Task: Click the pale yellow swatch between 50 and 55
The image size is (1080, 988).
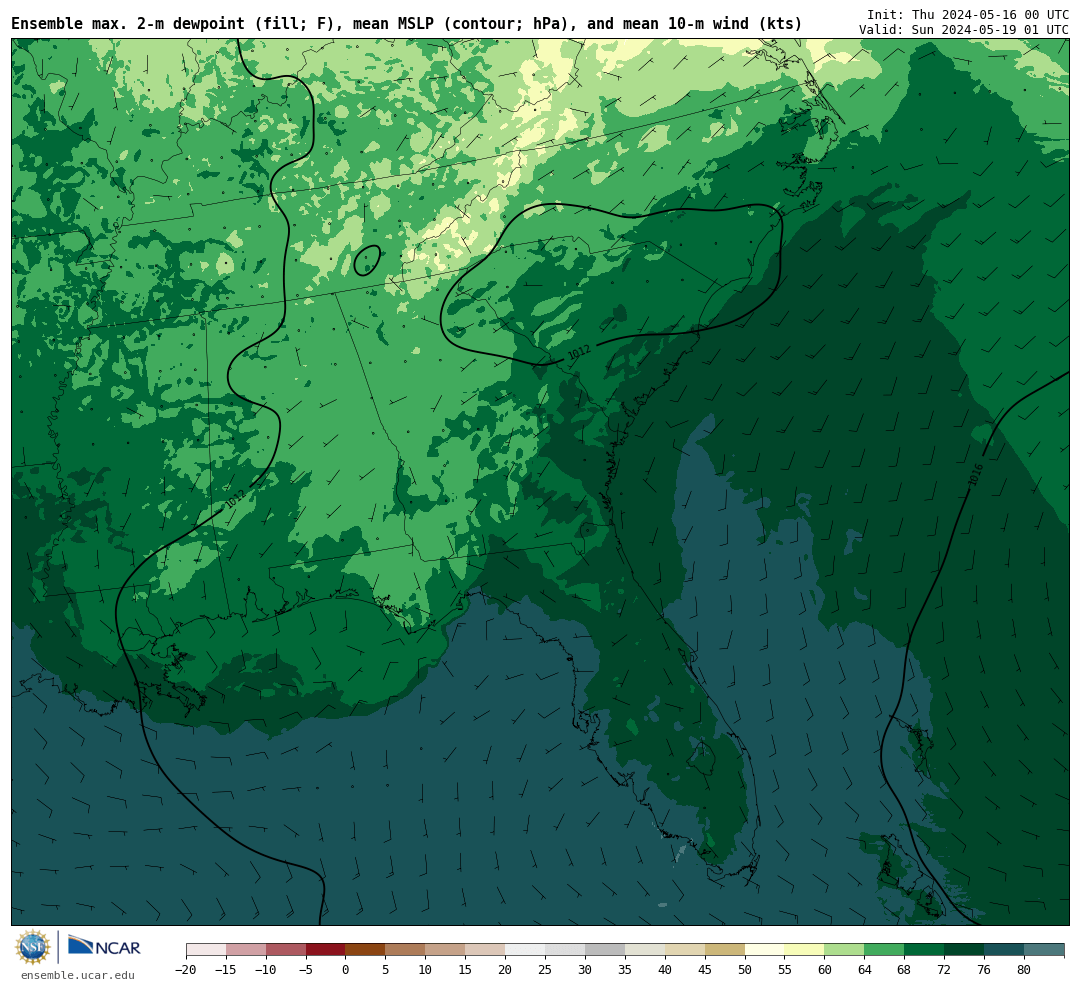Action: click(x=765, y=949)
